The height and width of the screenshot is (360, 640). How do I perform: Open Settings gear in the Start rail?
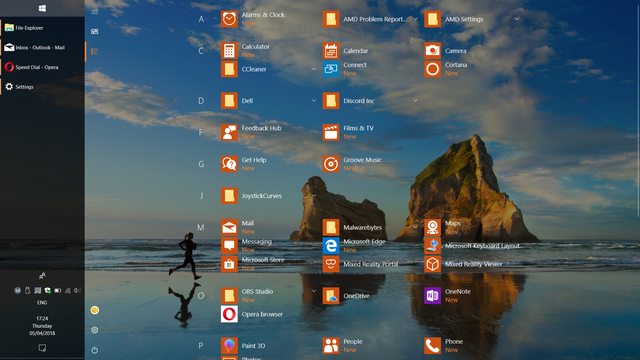[95, 330]
